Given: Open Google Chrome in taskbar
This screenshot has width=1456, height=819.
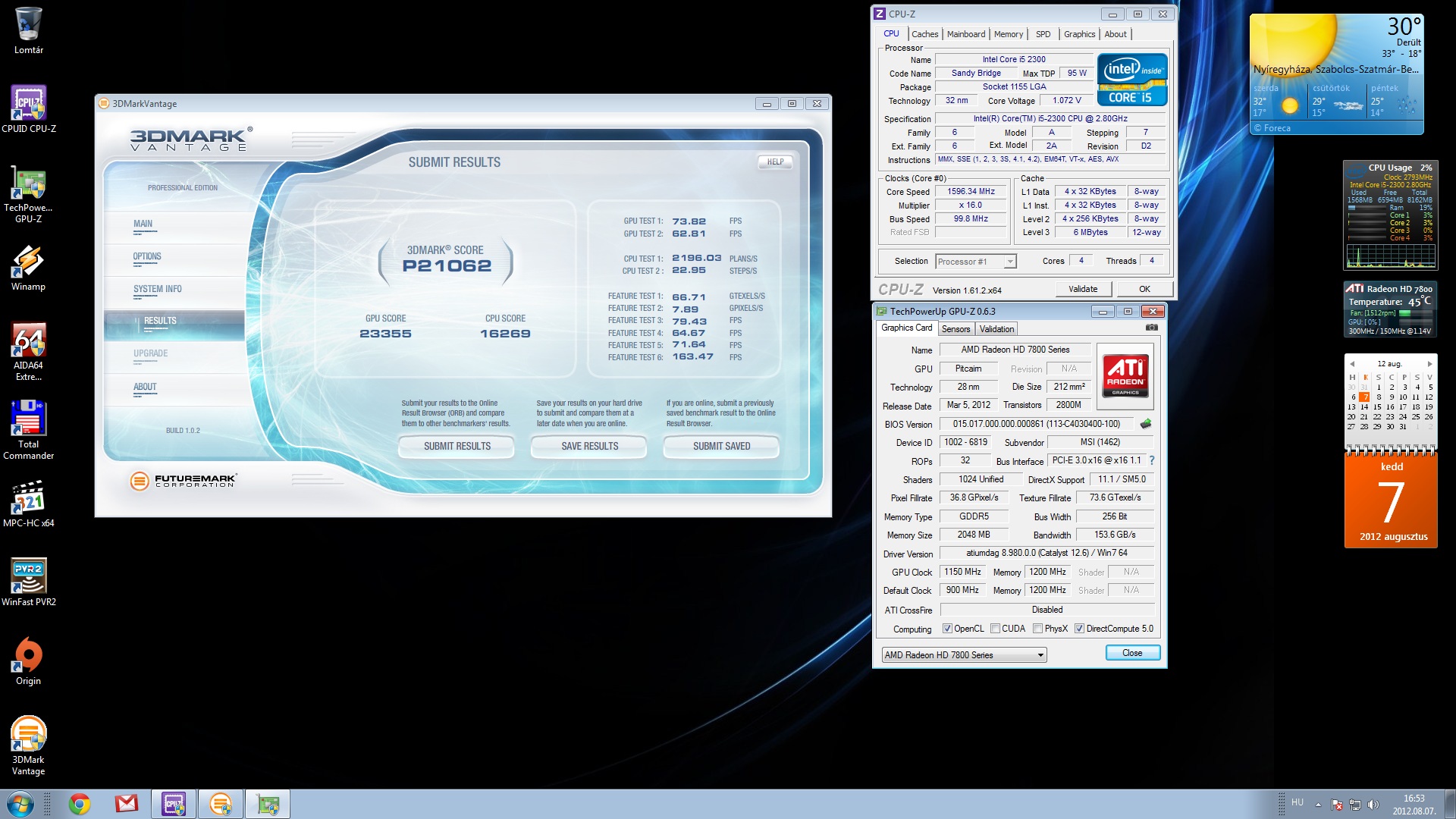Looking at the screenshot, I should point(79,803).
